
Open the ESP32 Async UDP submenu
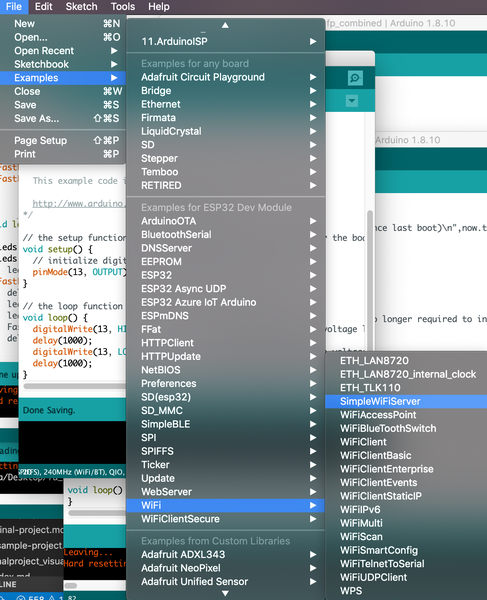pyautogui.click(x=225, y=289)
